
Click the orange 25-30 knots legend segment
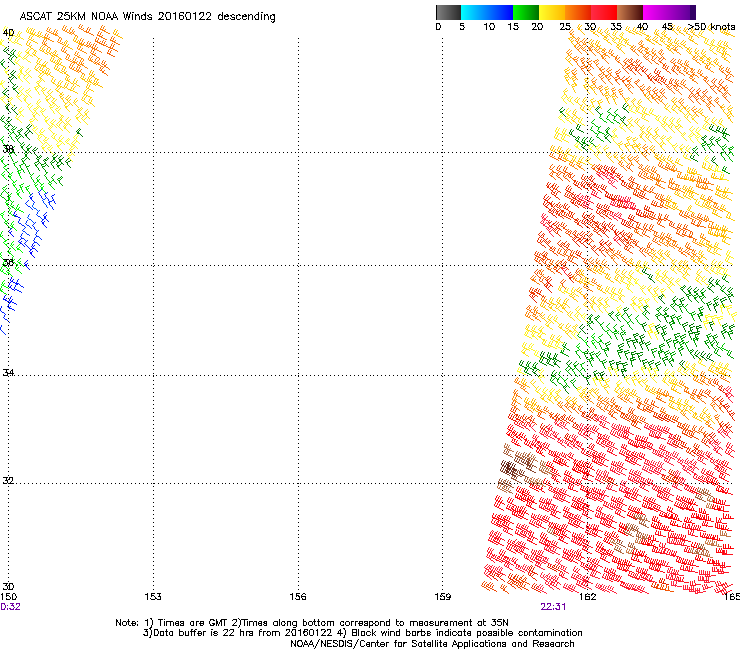578,12
